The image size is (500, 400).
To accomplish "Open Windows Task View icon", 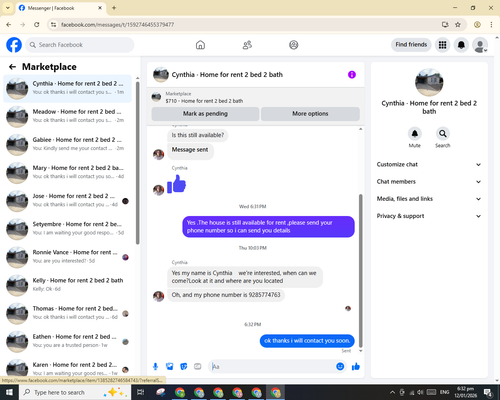I will pos(141,392).
